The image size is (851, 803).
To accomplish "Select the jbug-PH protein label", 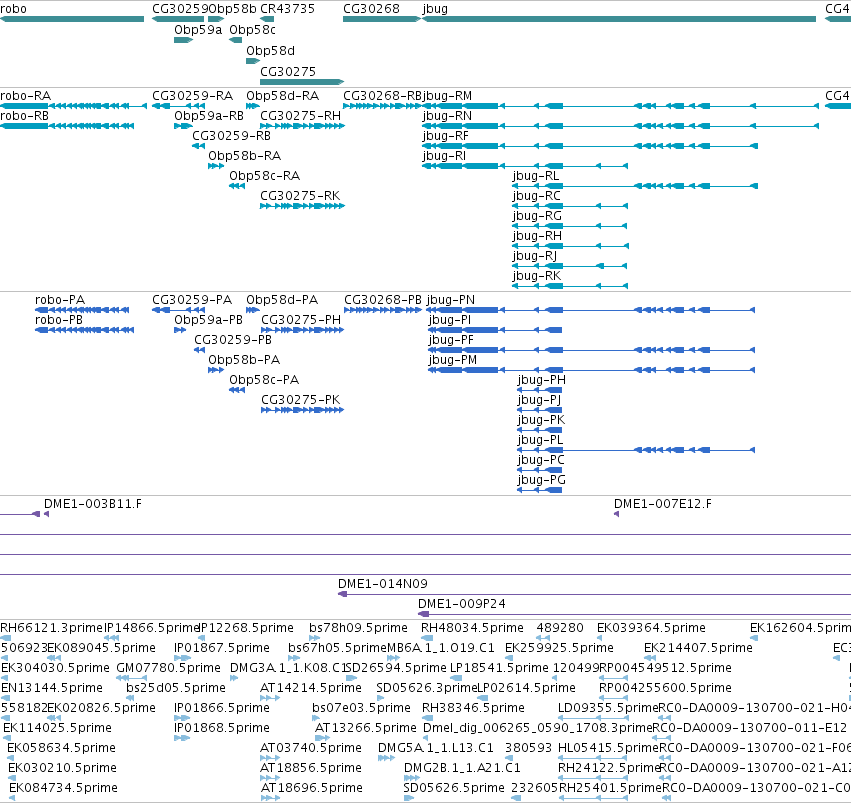I will pos(541,380).
